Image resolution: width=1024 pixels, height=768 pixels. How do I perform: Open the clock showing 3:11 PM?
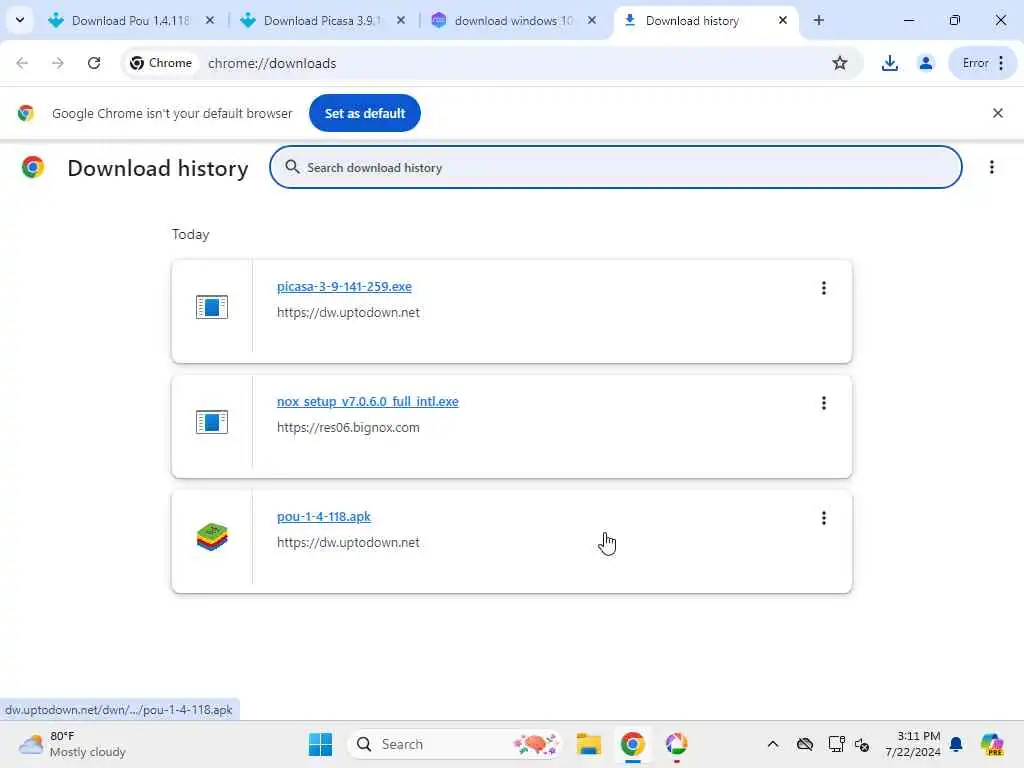tap(912, 744)
